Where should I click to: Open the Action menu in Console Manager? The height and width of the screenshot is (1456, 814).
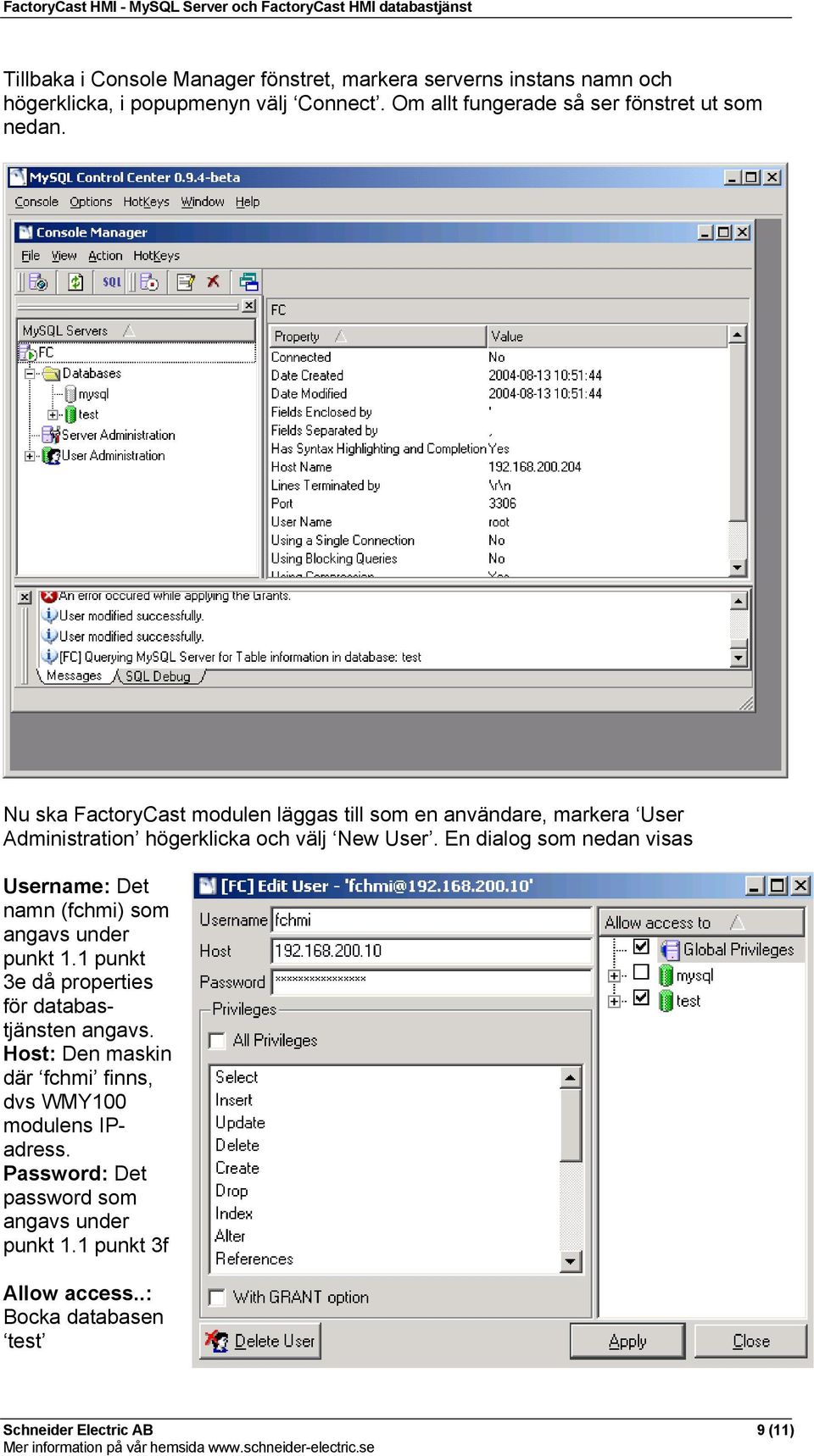coord(105,256)
